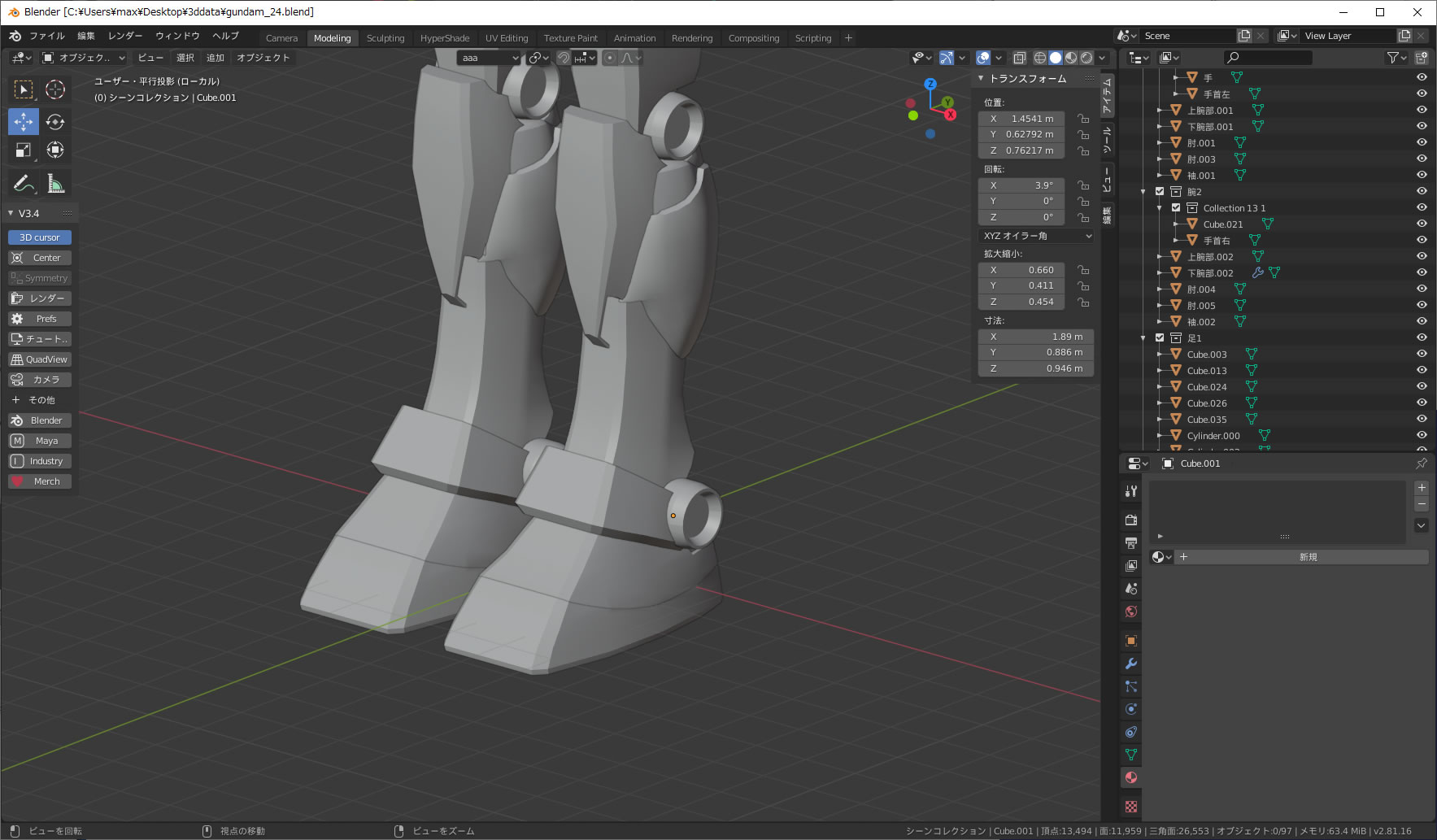Select the Measure tool
This screenshot has height=840, width=1437.
54,183
